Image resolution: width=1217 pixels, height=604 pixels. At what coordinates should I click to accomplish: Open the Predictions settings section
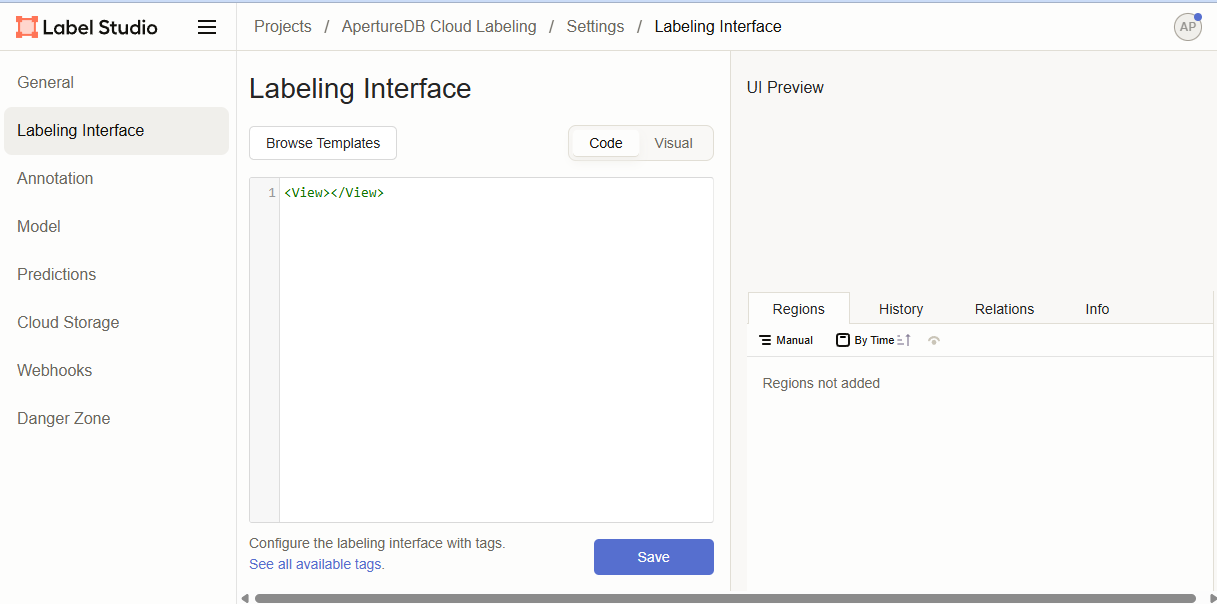click(117, 275)
